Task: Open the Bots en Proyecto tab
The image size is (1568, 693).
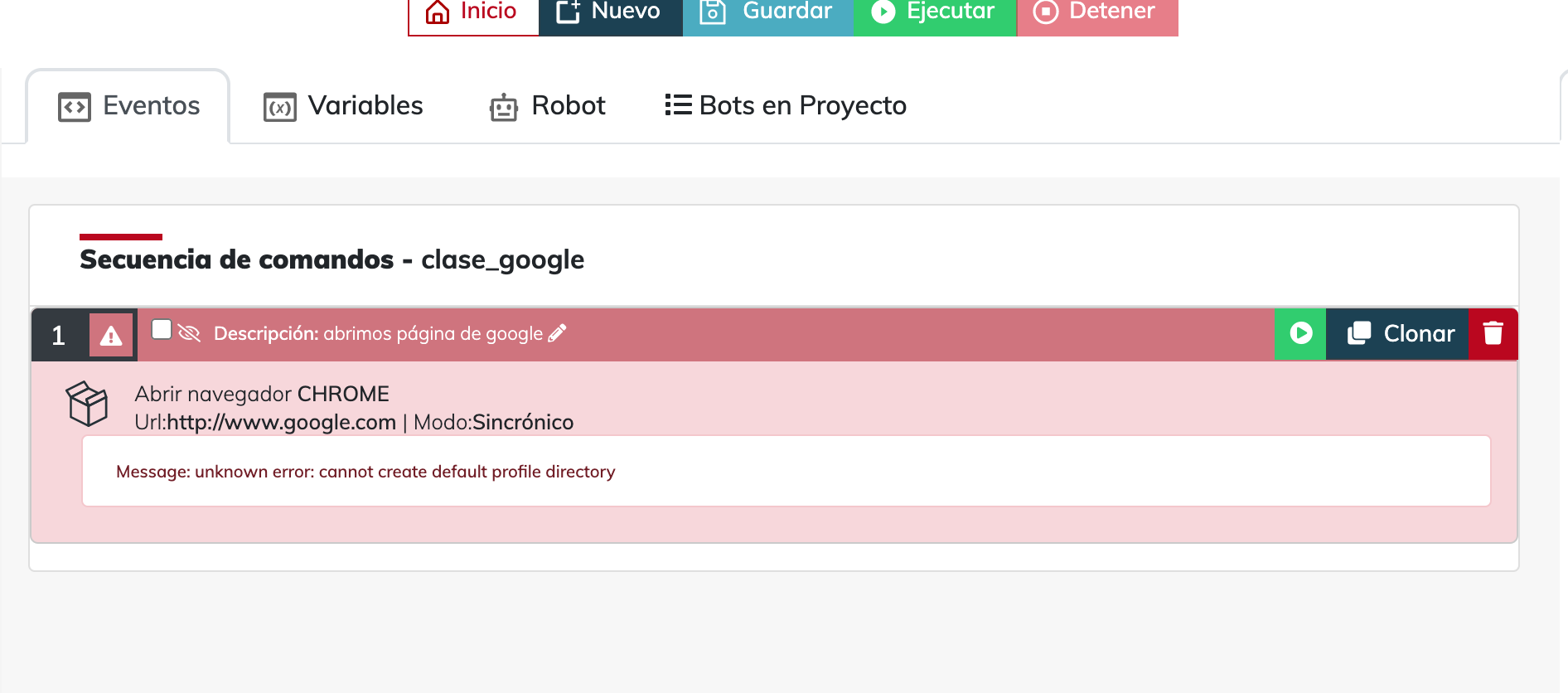Action: point(802,106)
